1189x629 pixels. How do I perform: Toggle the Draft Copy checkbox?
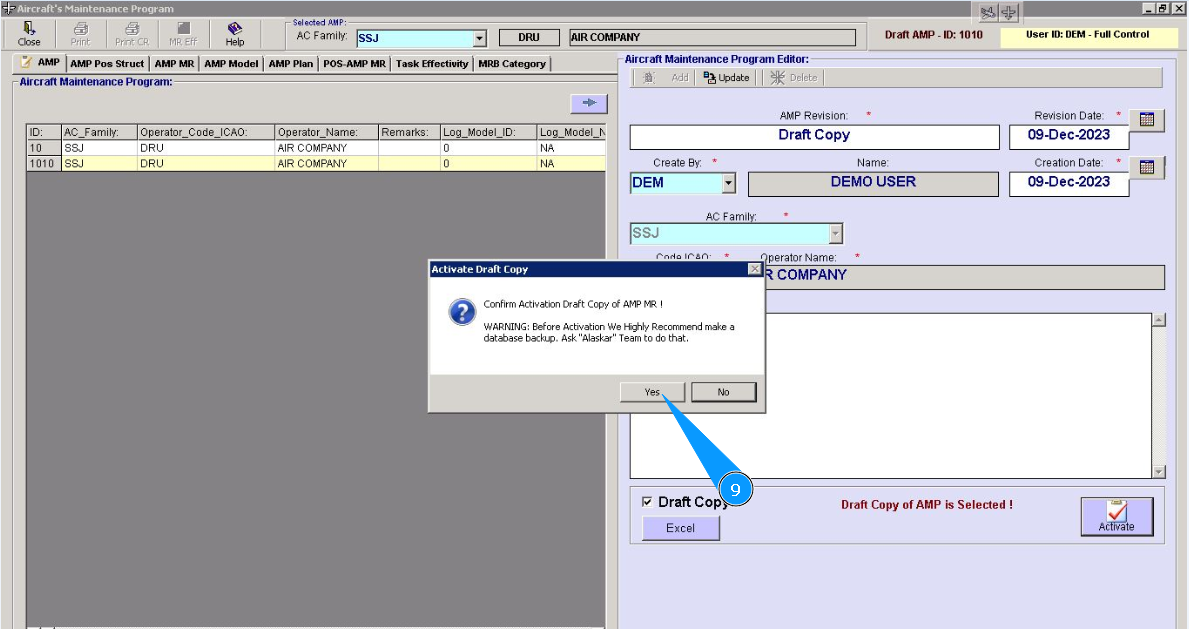(x=647, y=502)
